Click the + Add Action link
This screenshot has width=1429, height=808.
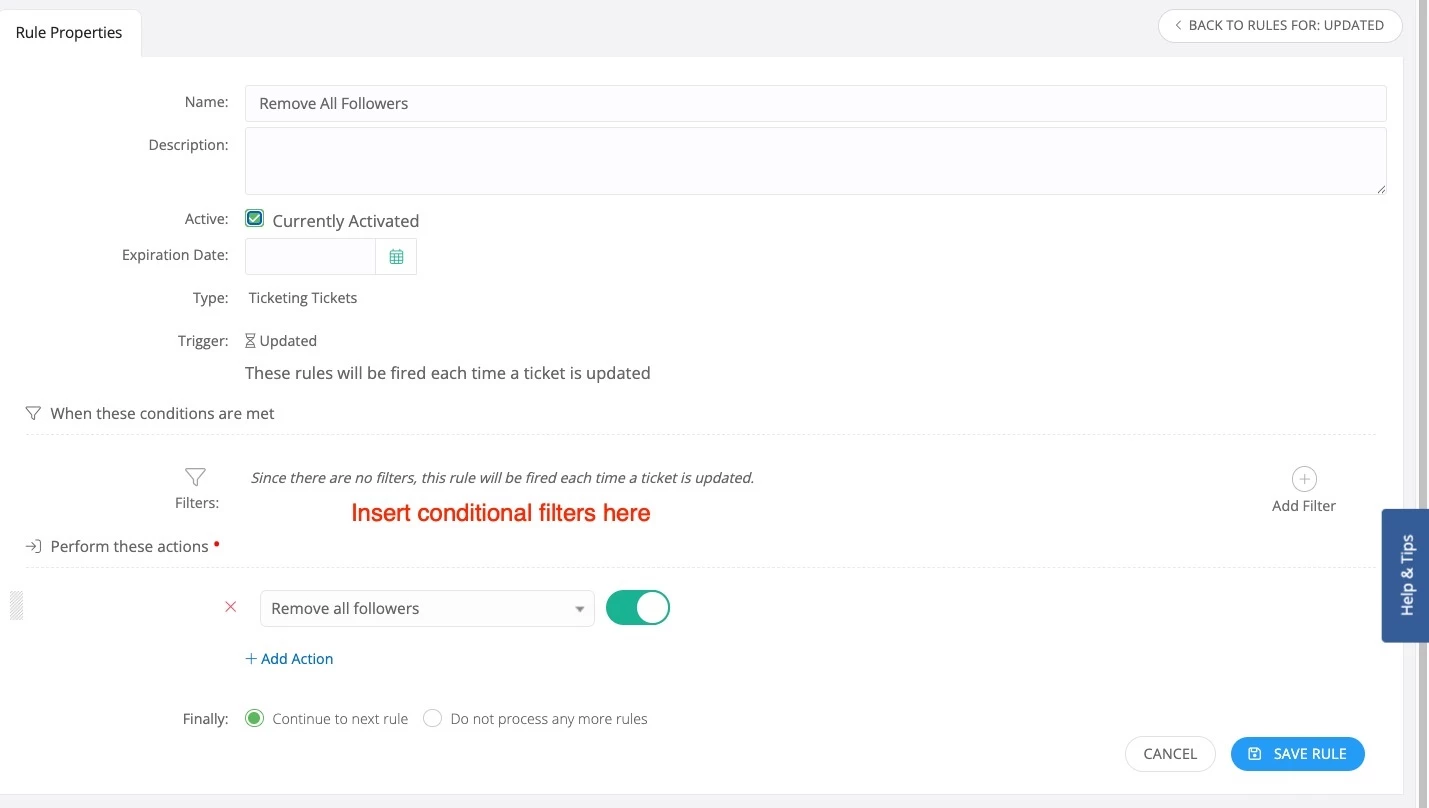(289, 659)
